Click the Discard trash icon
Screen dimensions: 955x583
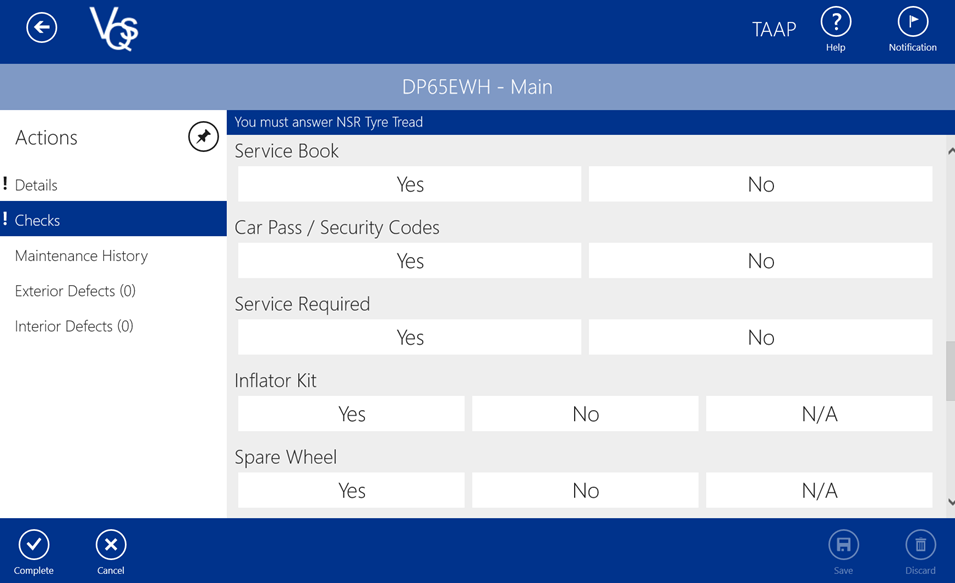pyautogui.click(x=920, y=545)
